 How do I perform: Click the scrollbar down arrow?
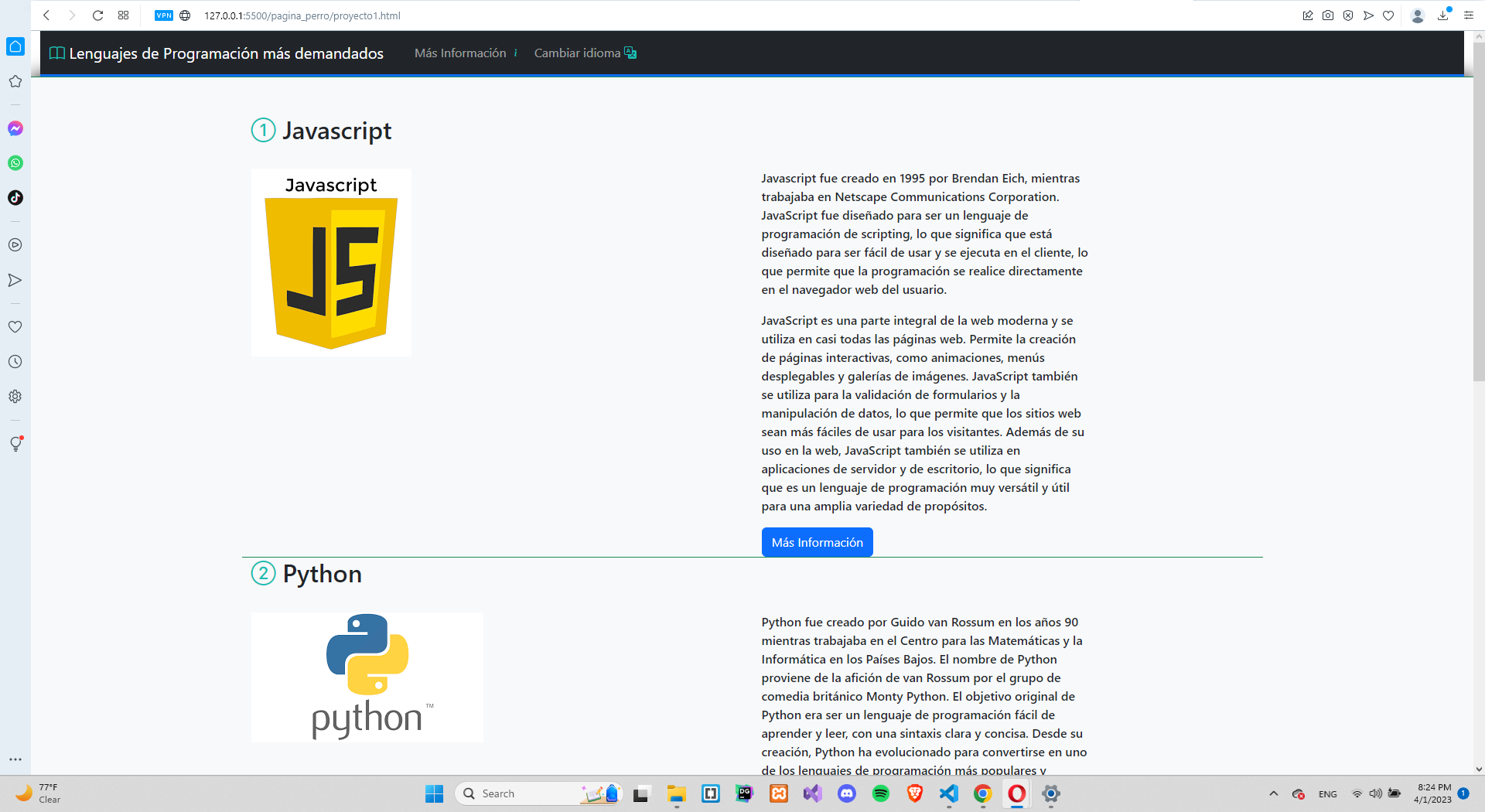tap(1479, 769)
